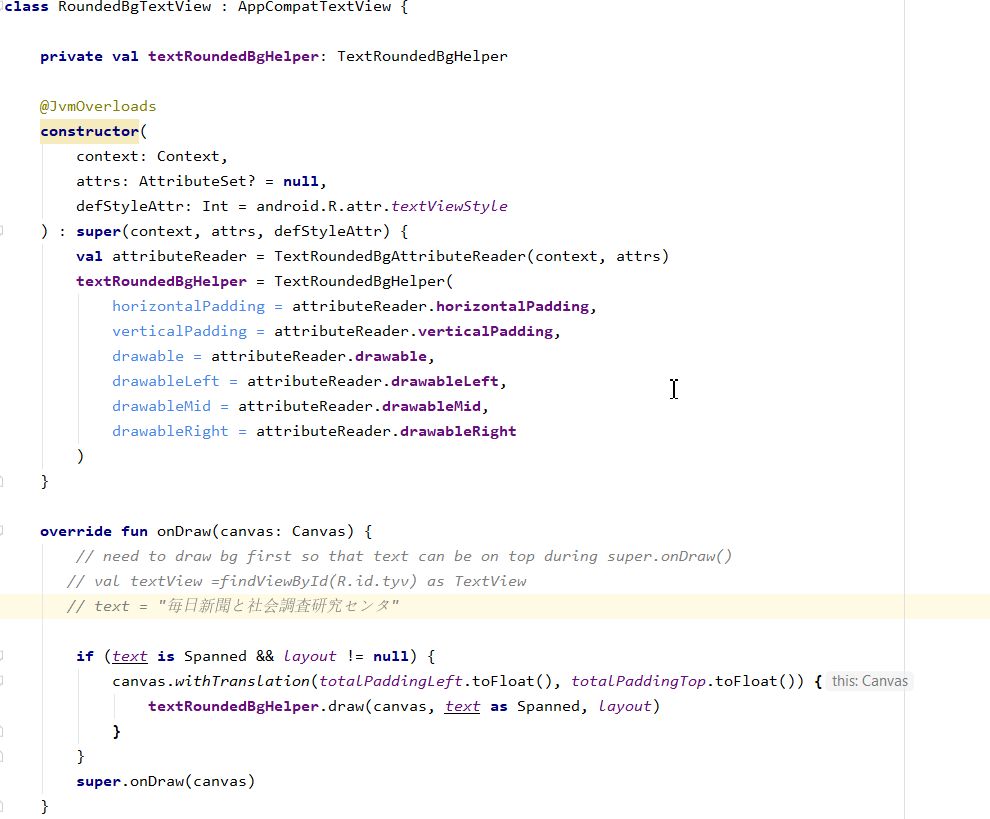
Task: Click the commented 'findViewById(R.id.tyv)' line
Action: click(x=297, y=582)
